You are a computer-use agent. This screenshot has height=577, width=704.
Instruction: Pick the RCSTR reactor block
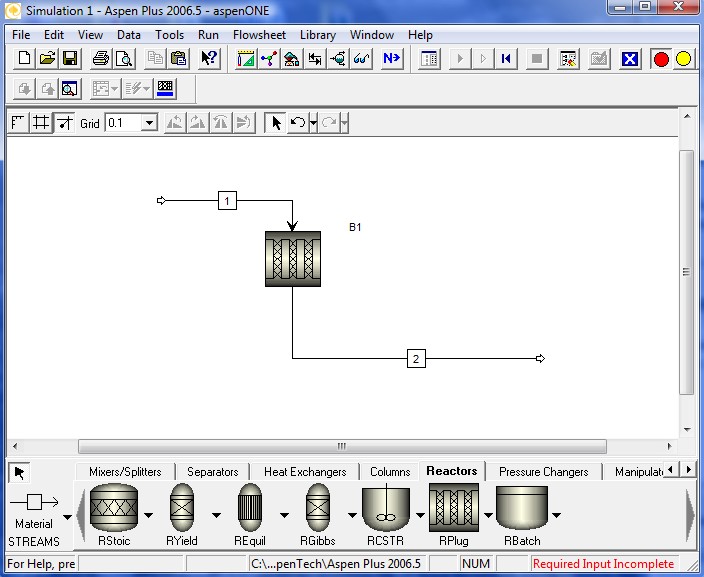point(385,508)
